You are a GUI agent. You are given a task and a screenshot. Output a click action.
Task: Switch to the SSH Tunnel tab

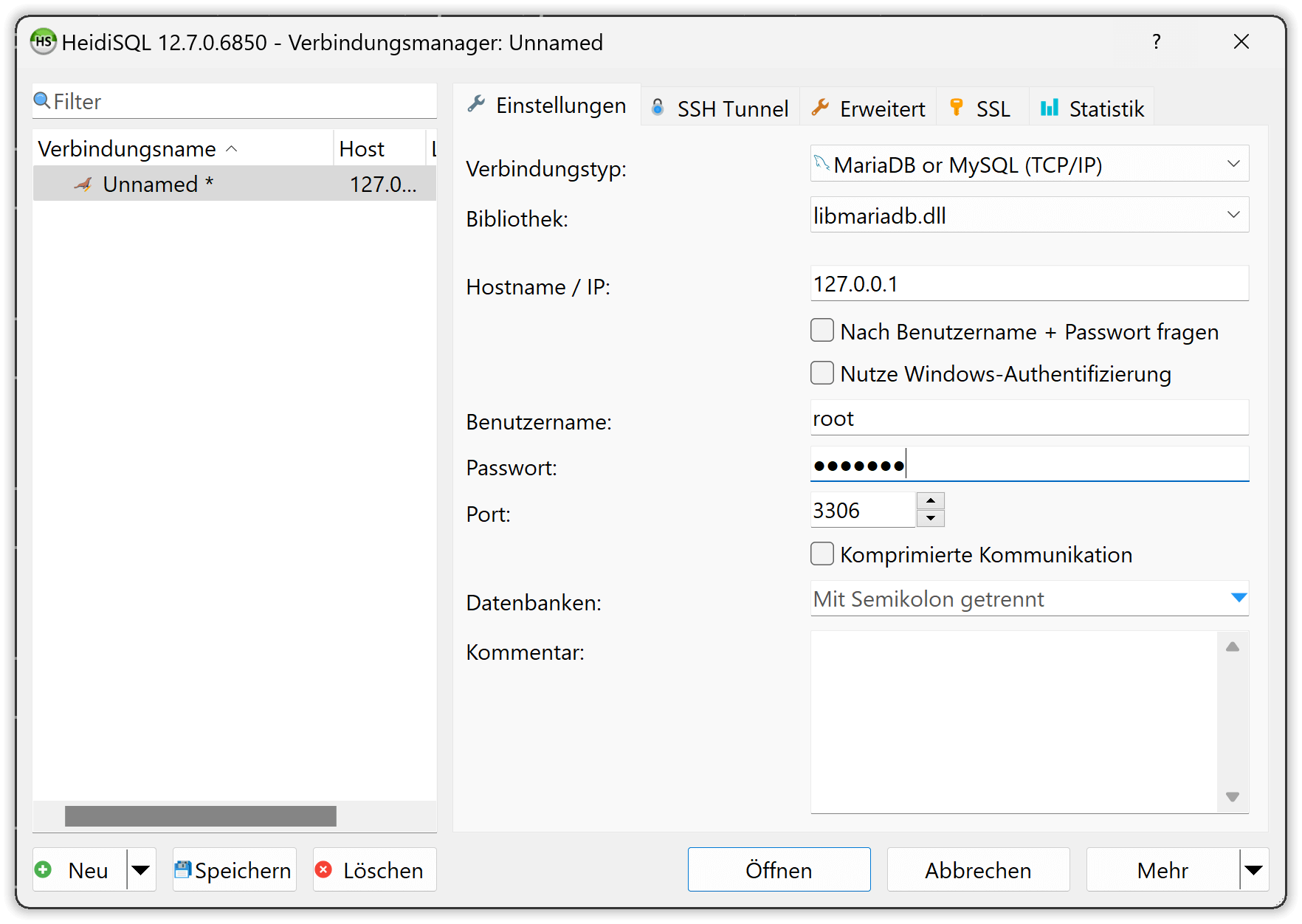(720, 108)
